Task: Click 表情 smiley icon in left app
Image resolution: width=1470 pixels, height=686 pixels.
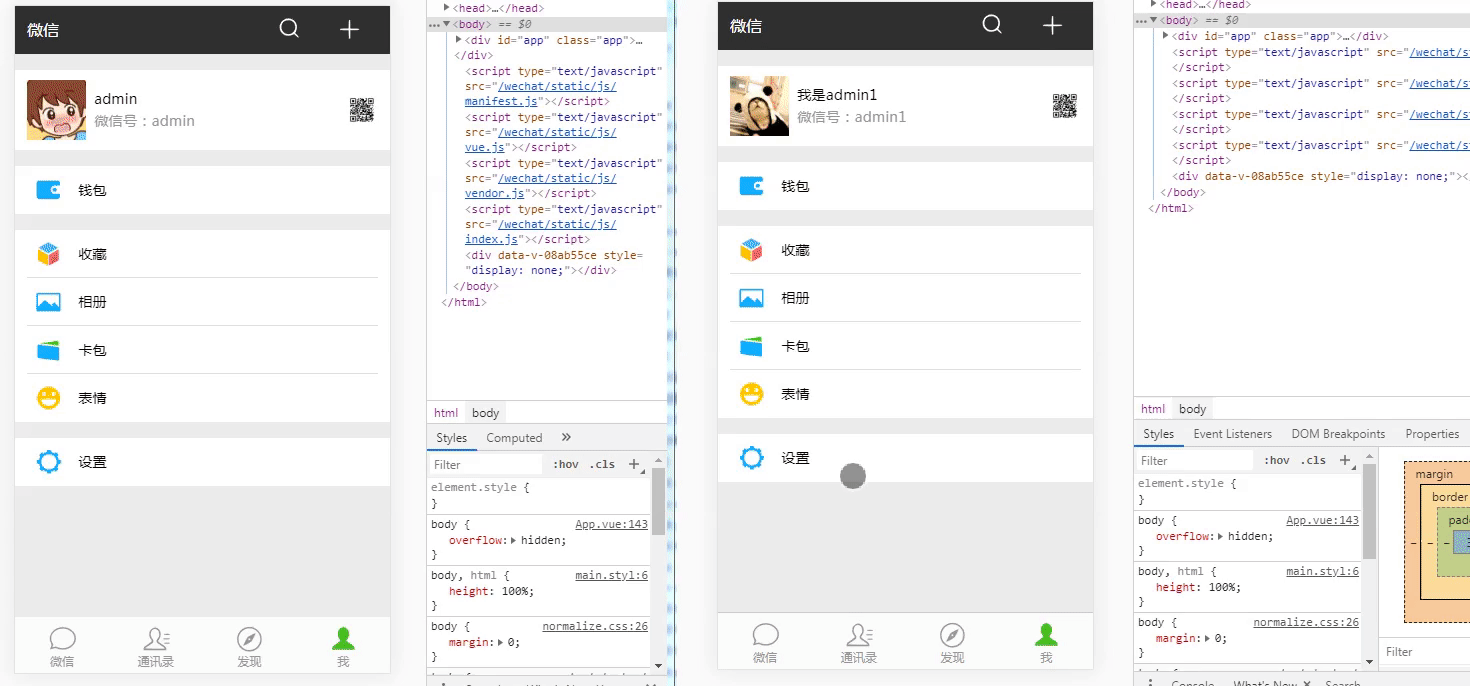Action: (x=48, y=398)
